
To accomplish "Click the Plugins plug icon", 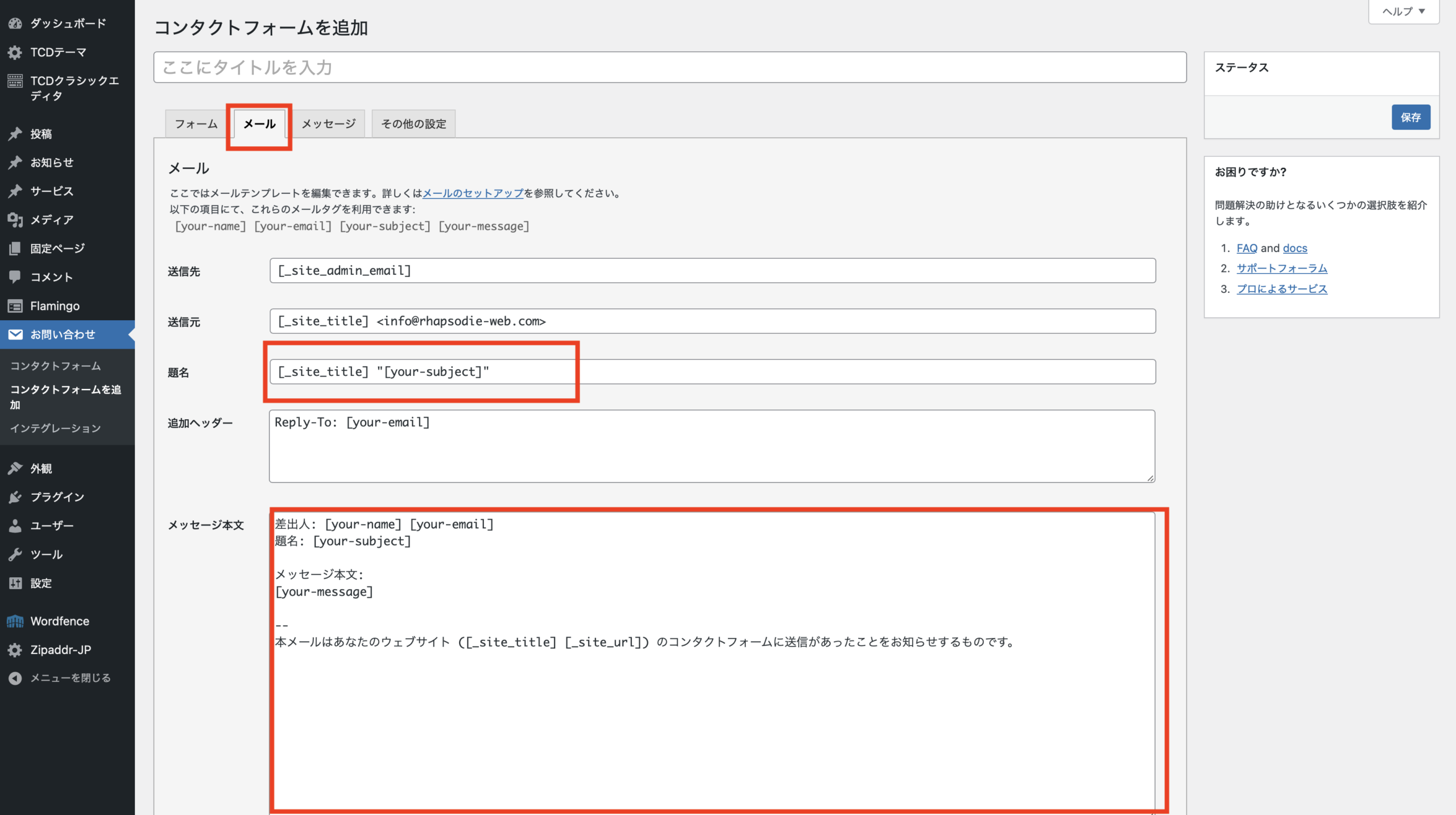I will point(15,497).
